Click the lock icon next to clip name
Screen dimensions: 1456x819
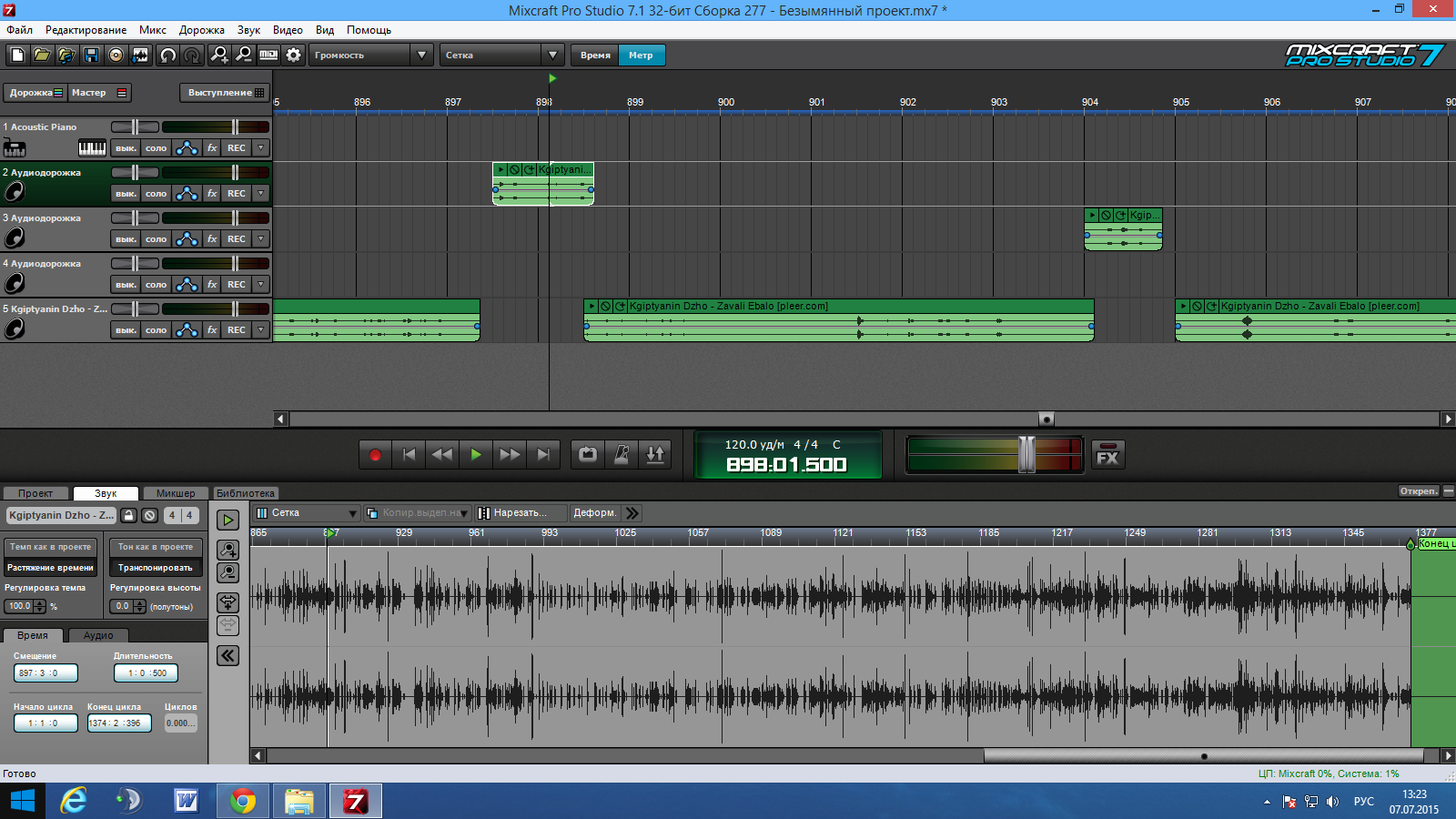point(129,515)
